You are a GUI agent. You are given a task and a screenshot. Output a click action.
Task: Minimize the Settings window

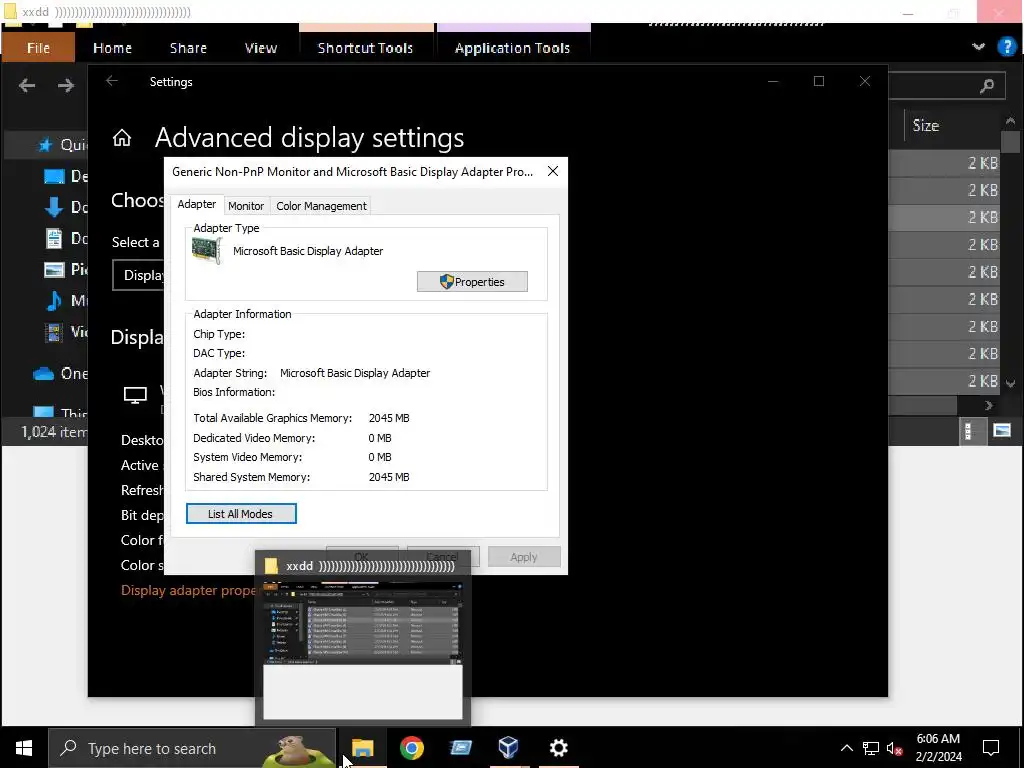tap(773, 81)
